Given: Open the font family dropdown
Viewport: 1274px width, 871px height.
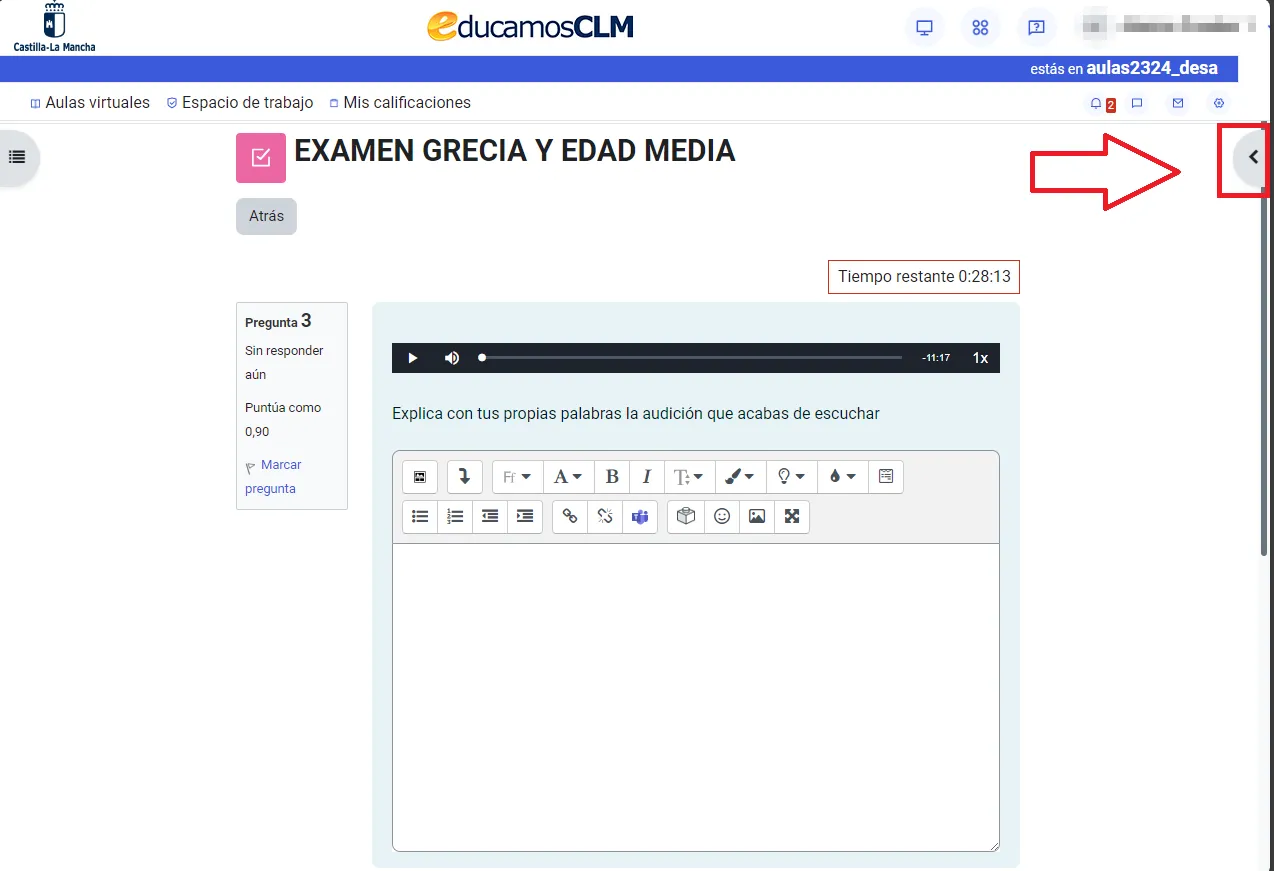Looking at the screenshot, I should coord(517,477).
